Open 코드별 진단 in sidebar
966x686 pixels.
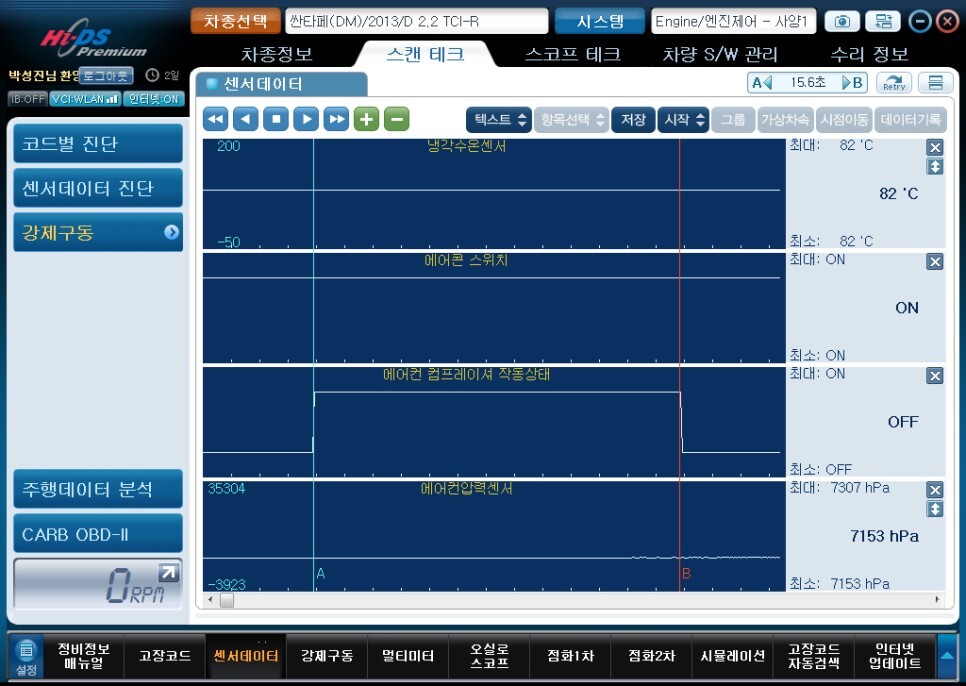pyautogui.click(x=98, y=143)
